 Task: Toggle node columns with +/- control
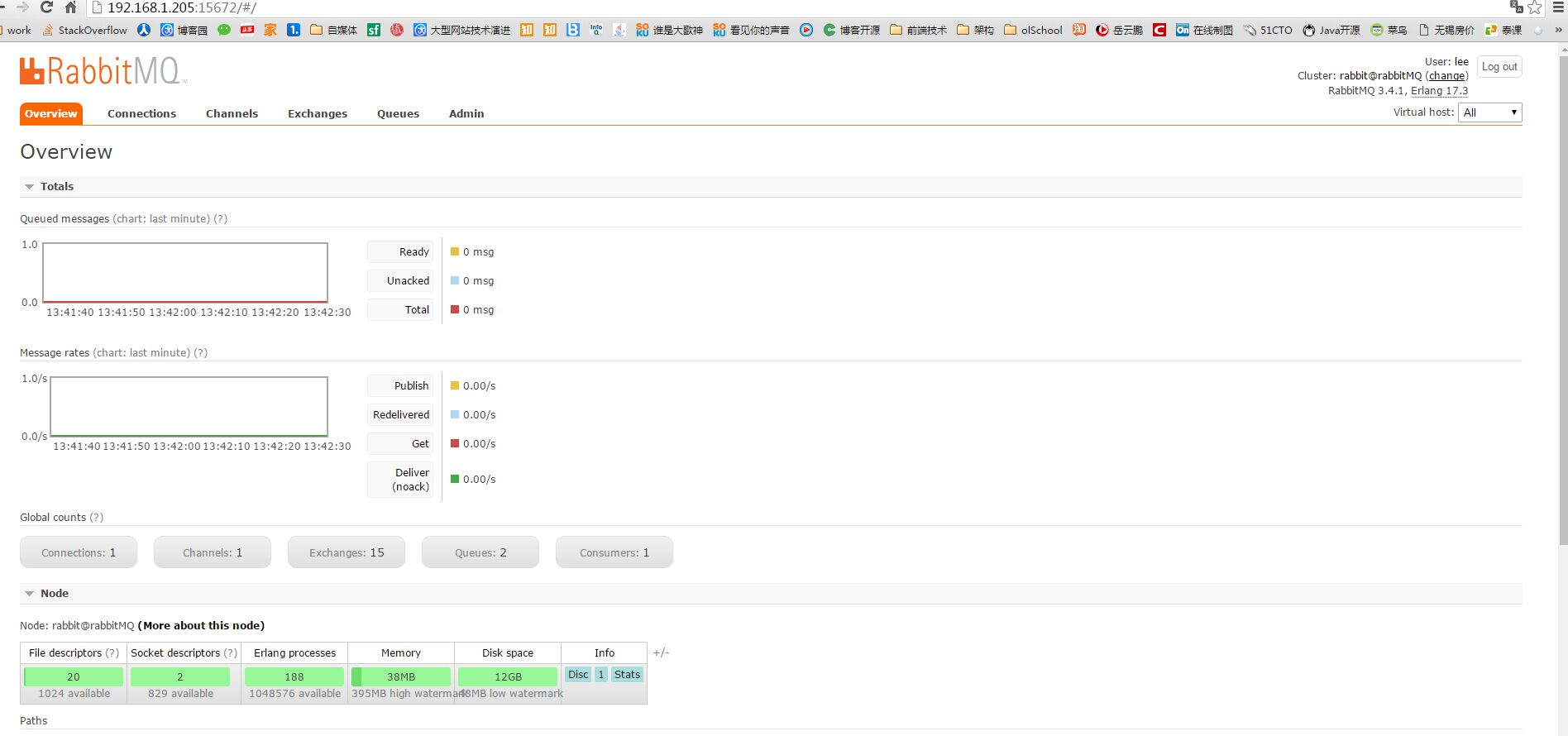(x=660, y=652)
